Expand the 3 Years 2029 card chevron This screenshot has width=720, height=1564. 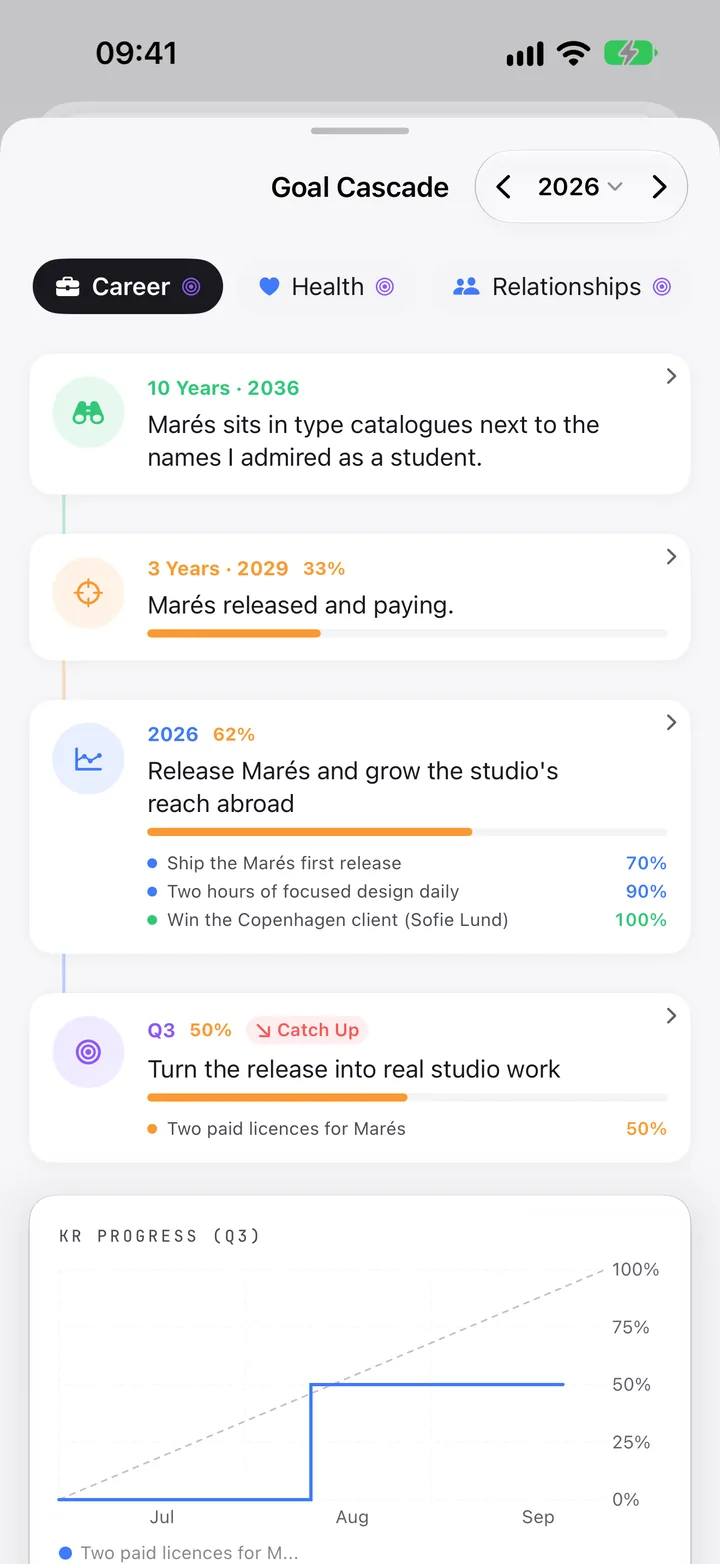pos(671,556)
